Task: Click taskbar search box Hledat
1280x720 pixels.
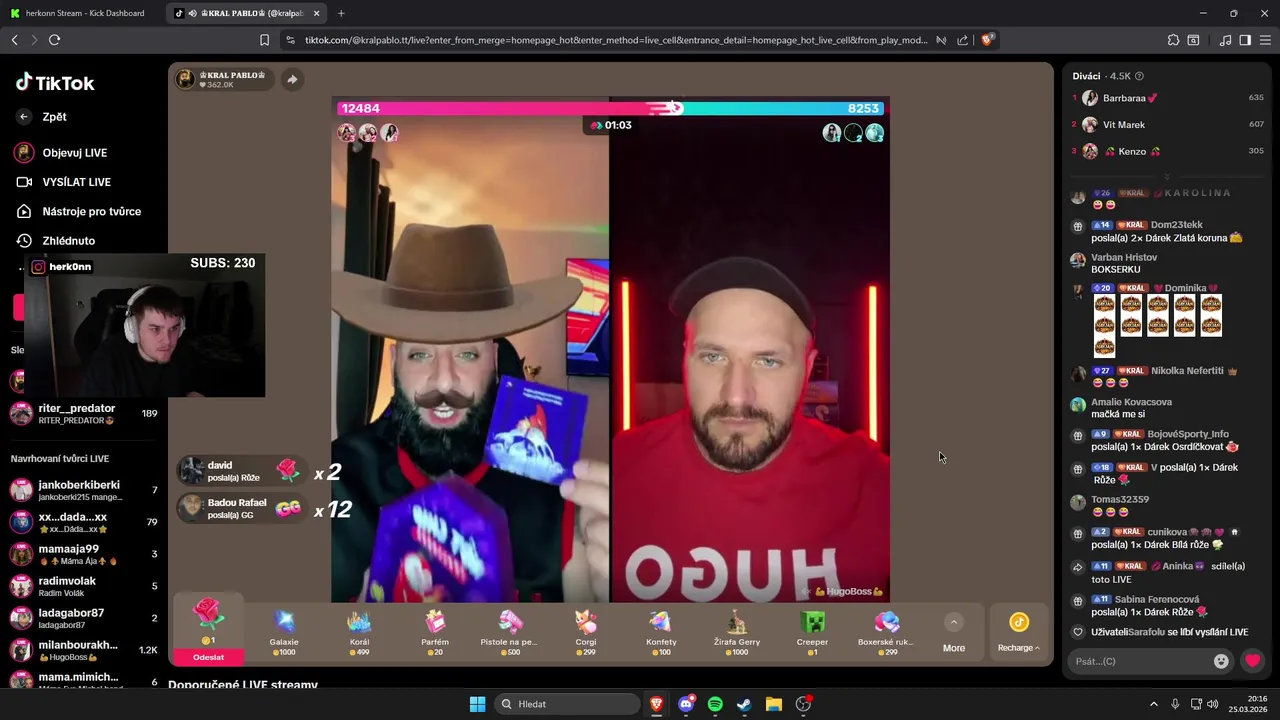Action: coord(568,704)
